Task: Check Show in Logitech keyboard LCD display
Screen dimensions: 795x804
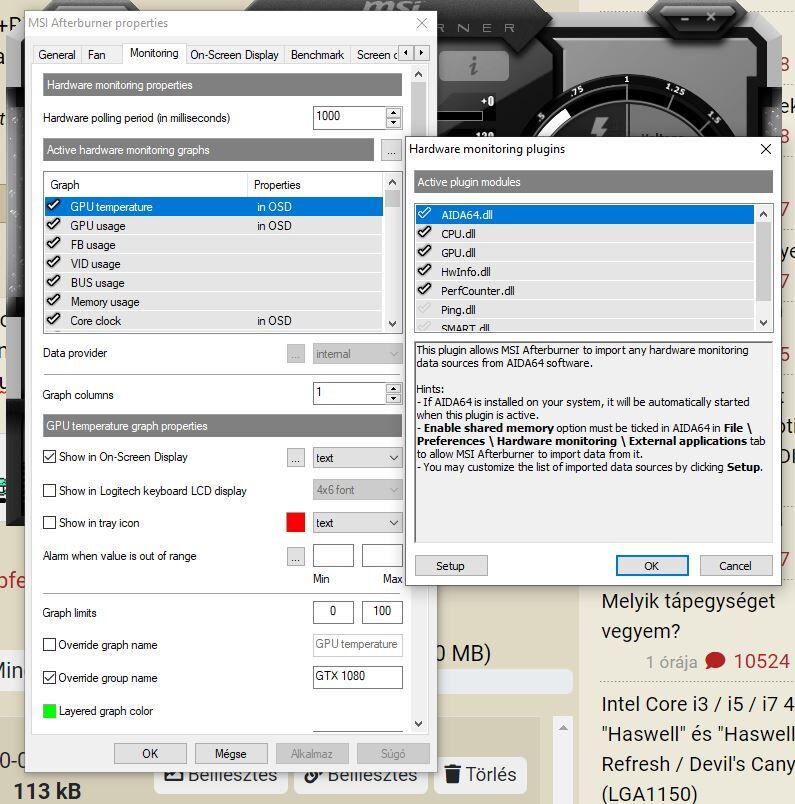Action: [x=49, y=491]
